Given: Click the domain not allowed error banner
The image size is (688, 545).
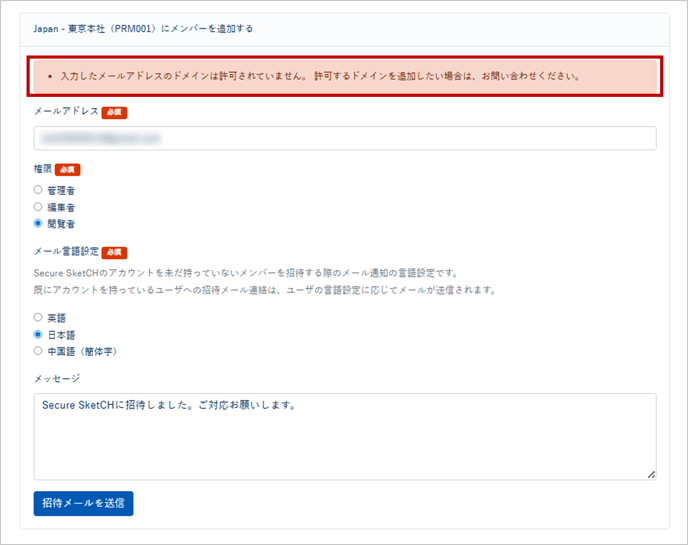Looking at the screenshot, I should [x=344, y=76].
